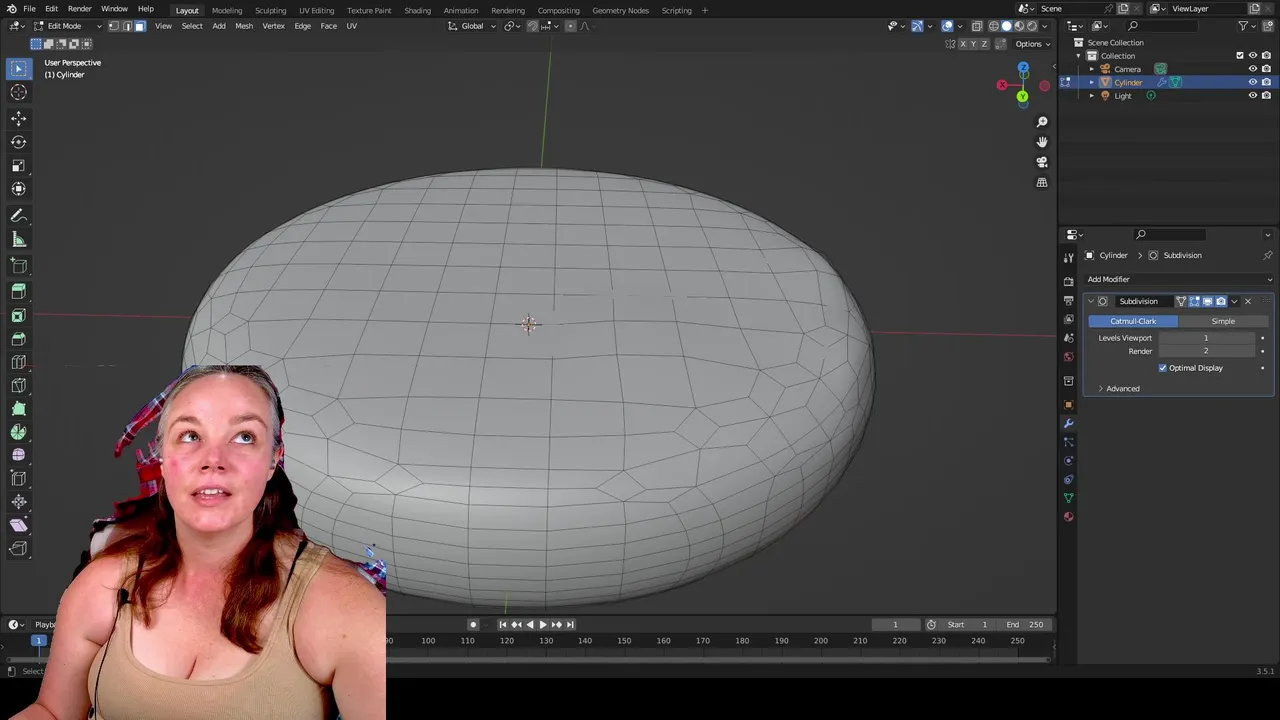The height and width of the screenshot is (720, 1280).
Task: Click the Render levels value field
Action: pos(1206,351)
